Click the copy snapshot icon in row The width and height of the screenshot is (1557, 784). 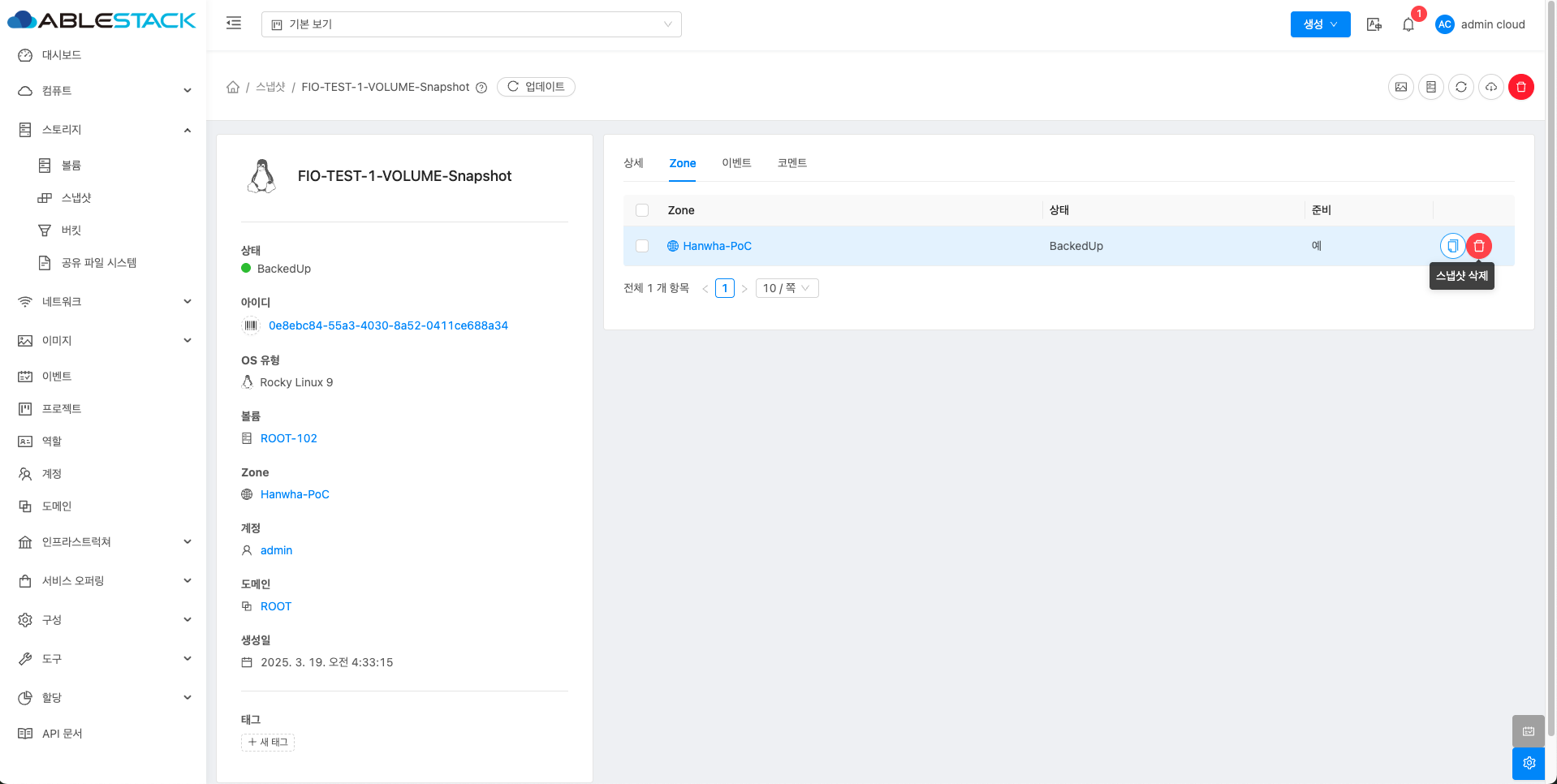1452,246
